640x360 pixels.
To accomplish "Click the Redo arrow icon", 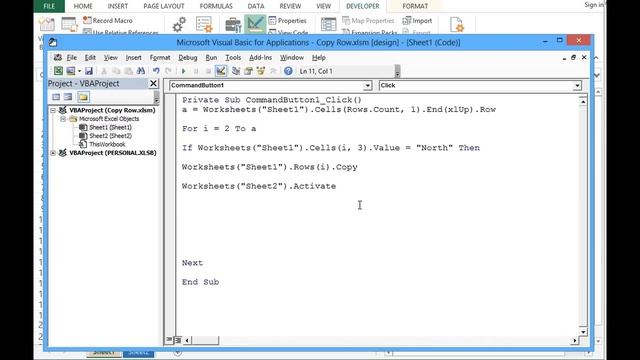I will 168,71.
